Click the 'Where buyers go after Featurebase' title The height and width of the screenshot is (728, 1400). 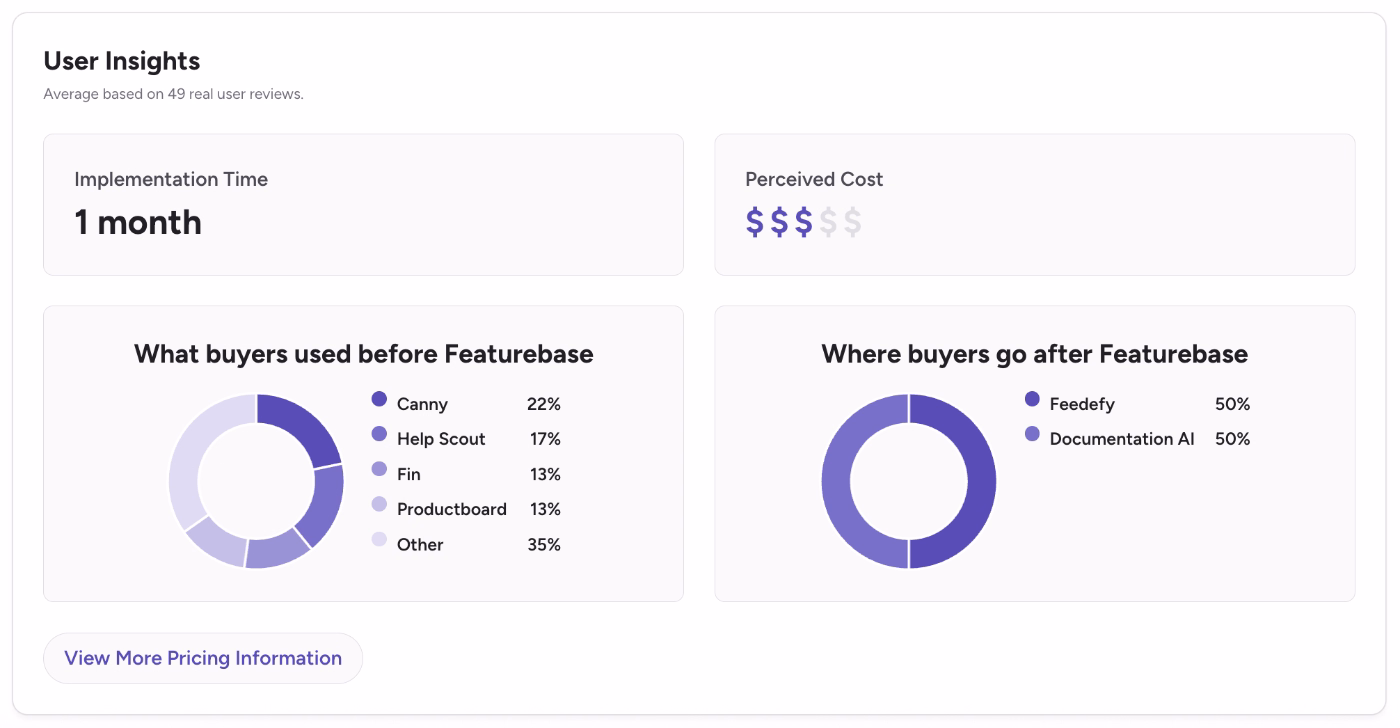pos(1035,354)
